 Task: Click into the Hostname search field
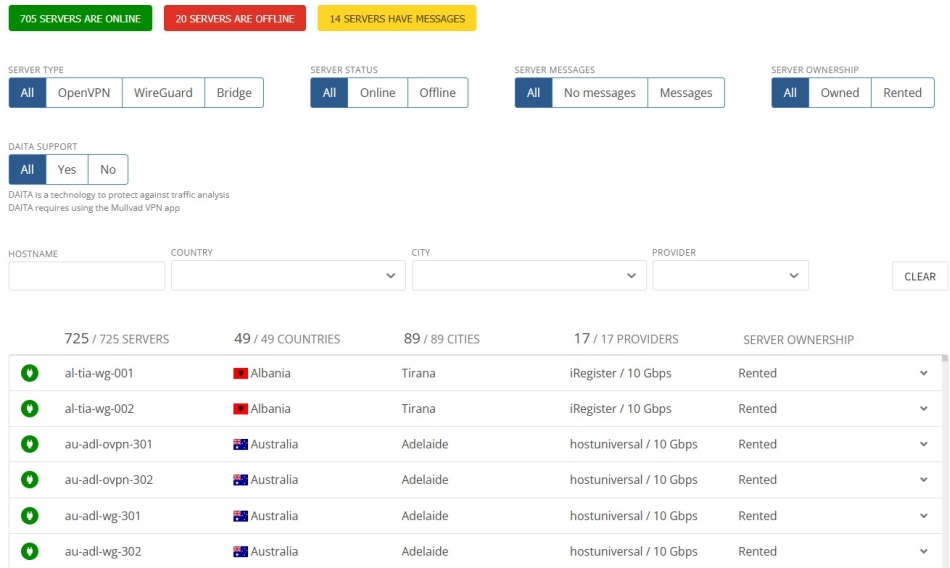pyautogui.click(x=87, y=276)
